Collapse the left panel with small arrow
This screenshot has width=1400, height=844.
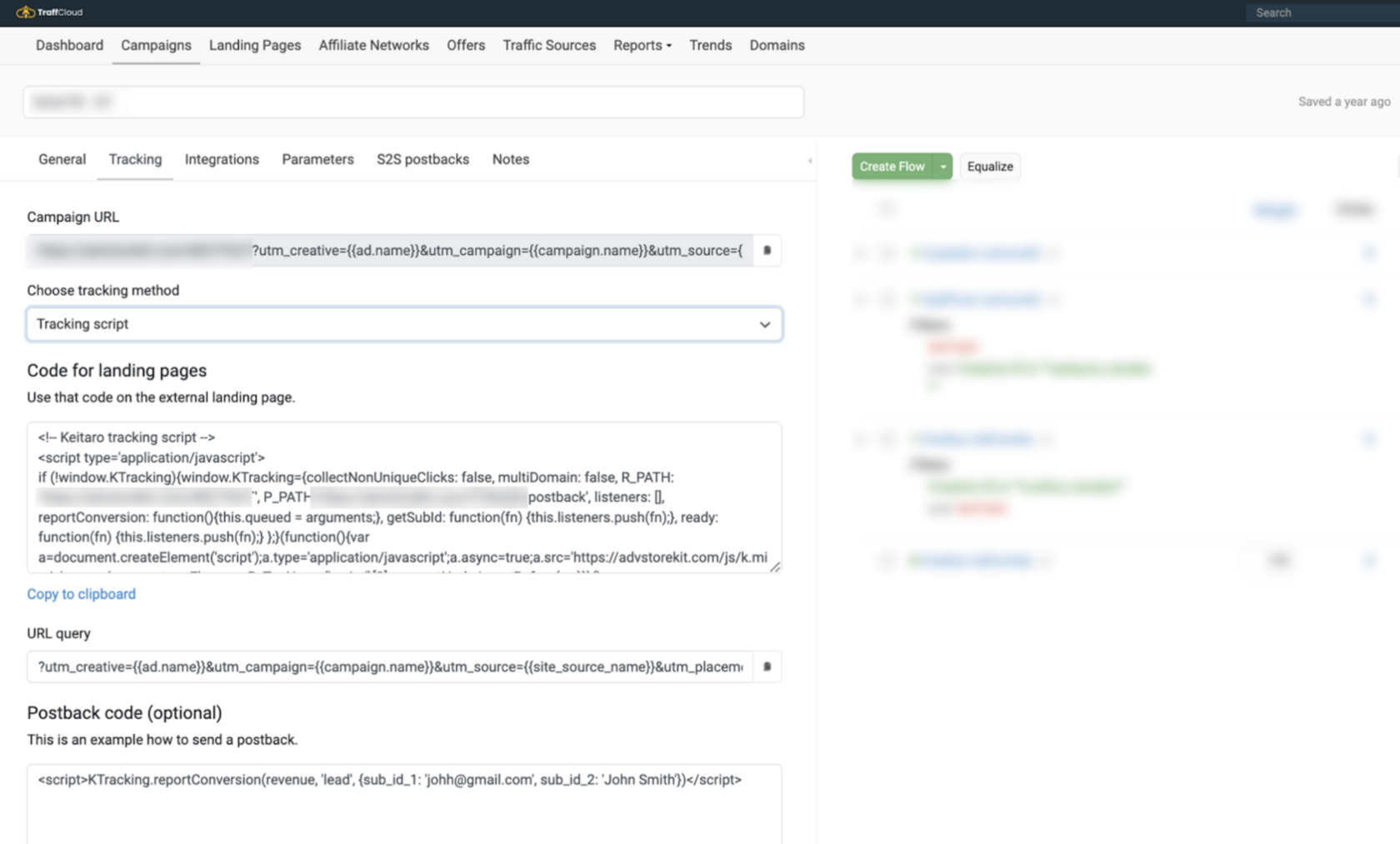click(810, 161)
